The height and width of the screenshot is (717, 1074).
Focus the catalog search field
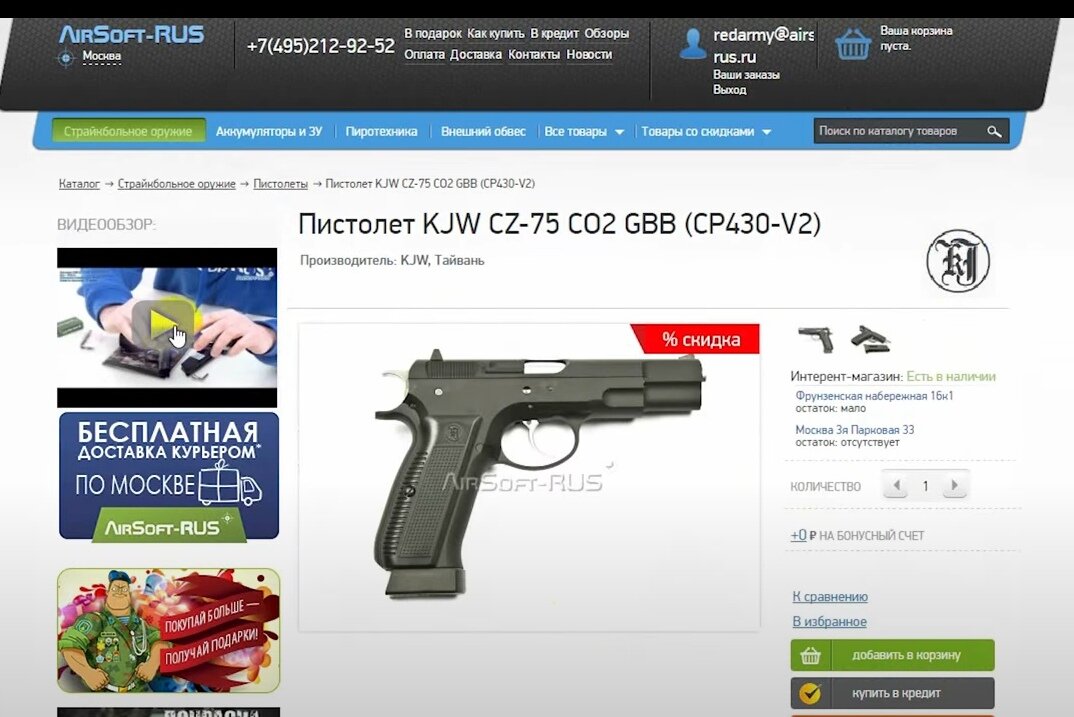[899, 131]
